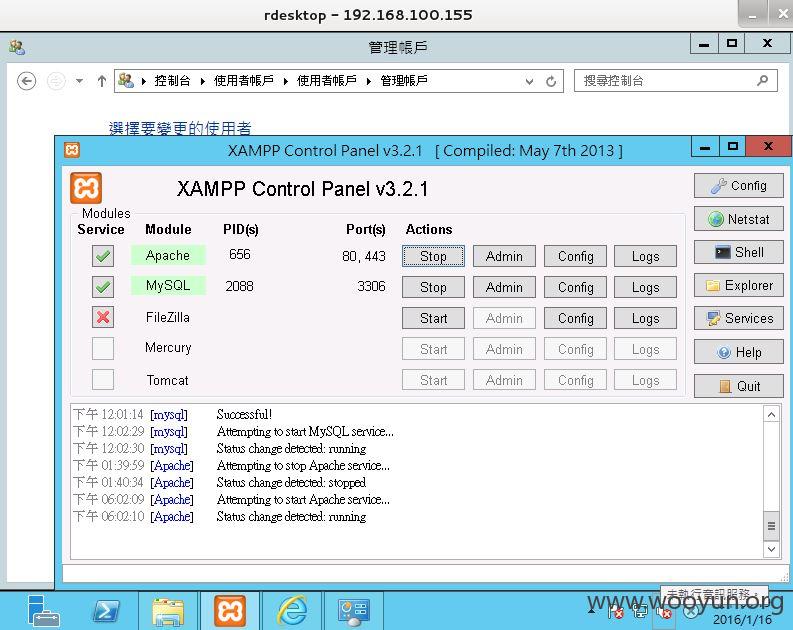Screen dimensions: 793x630
Task: Toggle the Apache service checkbox
Action: pos(103,256)
